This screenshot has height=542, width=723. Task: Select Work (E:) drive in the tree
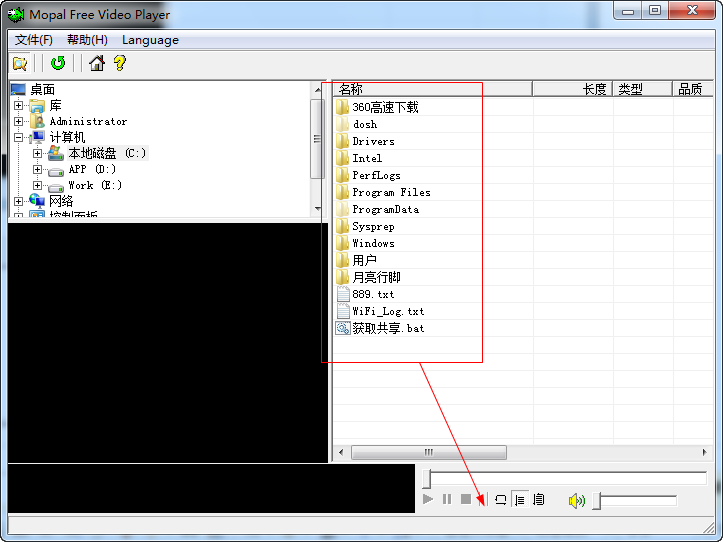(x=95, y=185)
